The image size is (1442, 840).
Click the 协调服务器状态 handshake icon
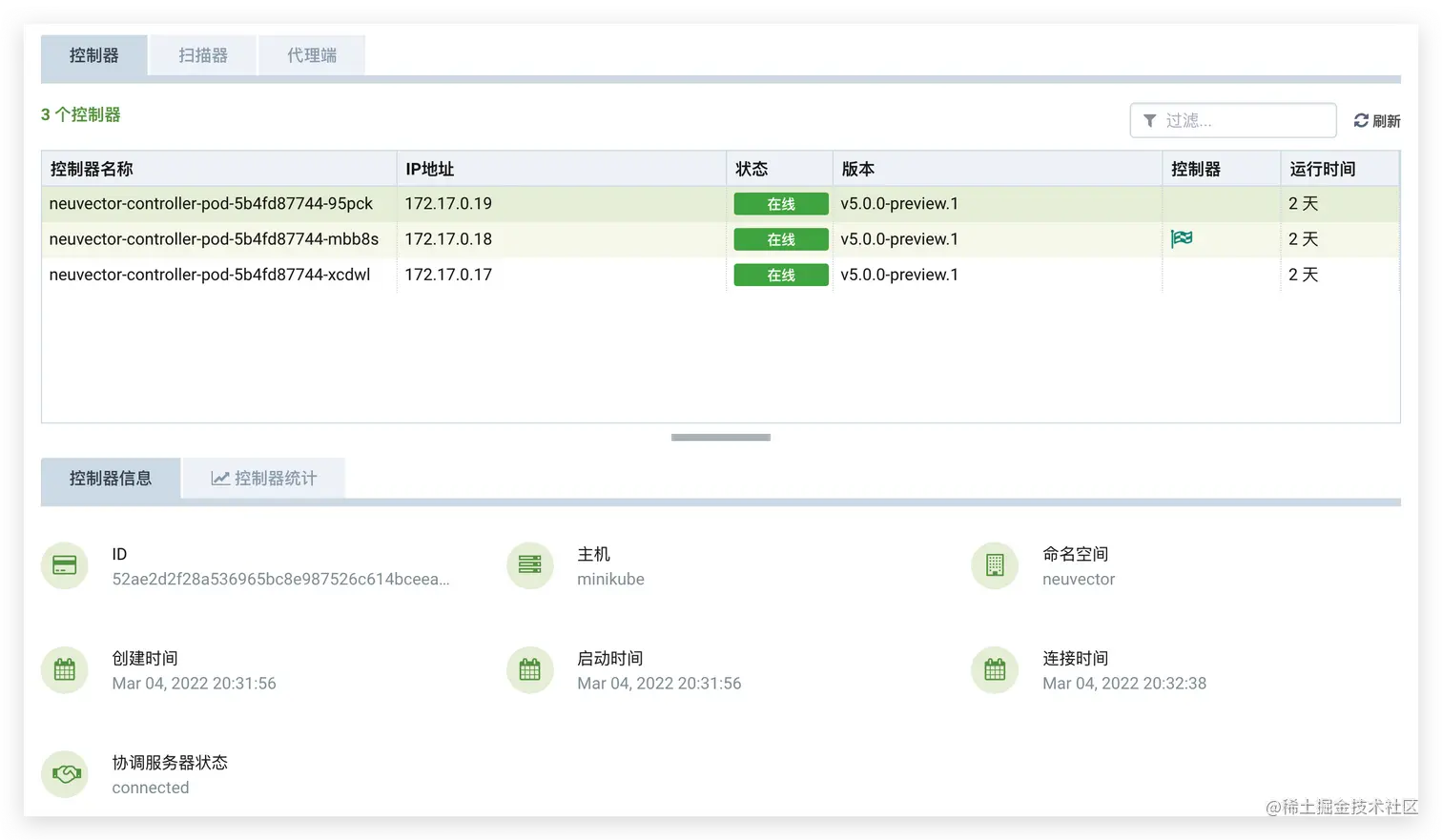pyautogui.click(x=65, y=774)
